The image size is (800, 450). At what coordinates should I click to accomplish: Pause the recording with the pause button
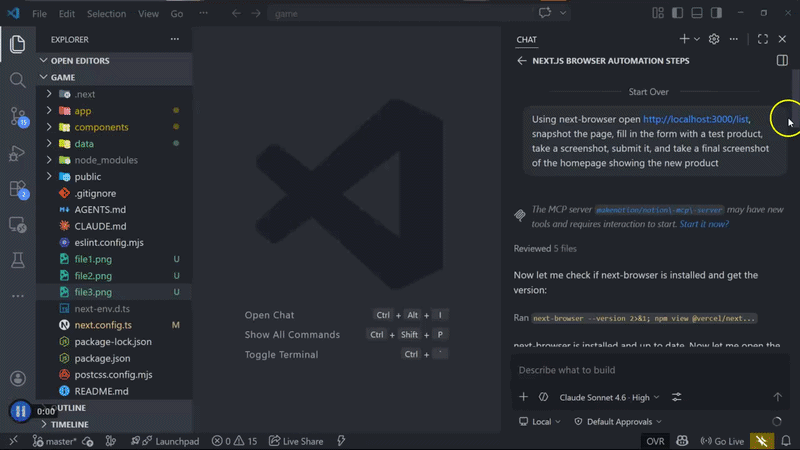(x=20, y=411)
